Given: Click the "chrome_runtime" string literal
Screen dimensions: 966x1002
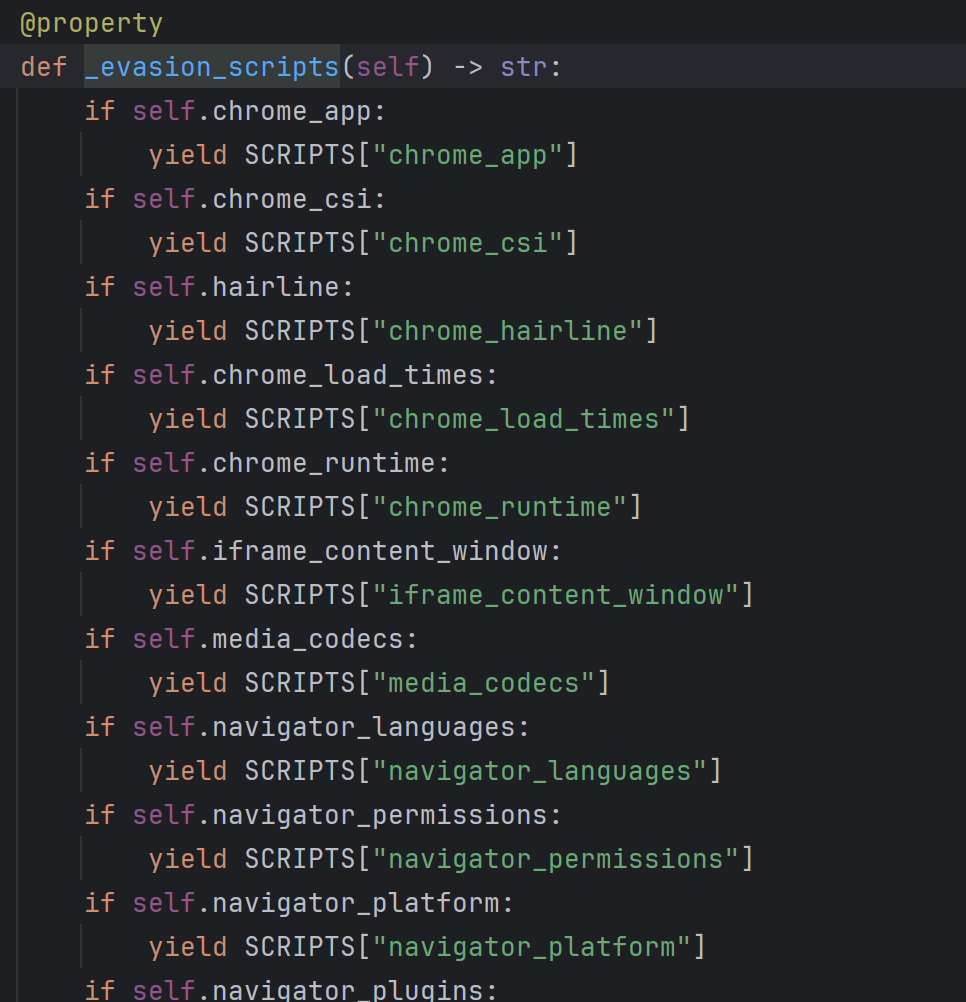Looking at the screenshot, I should pos(500,507).
